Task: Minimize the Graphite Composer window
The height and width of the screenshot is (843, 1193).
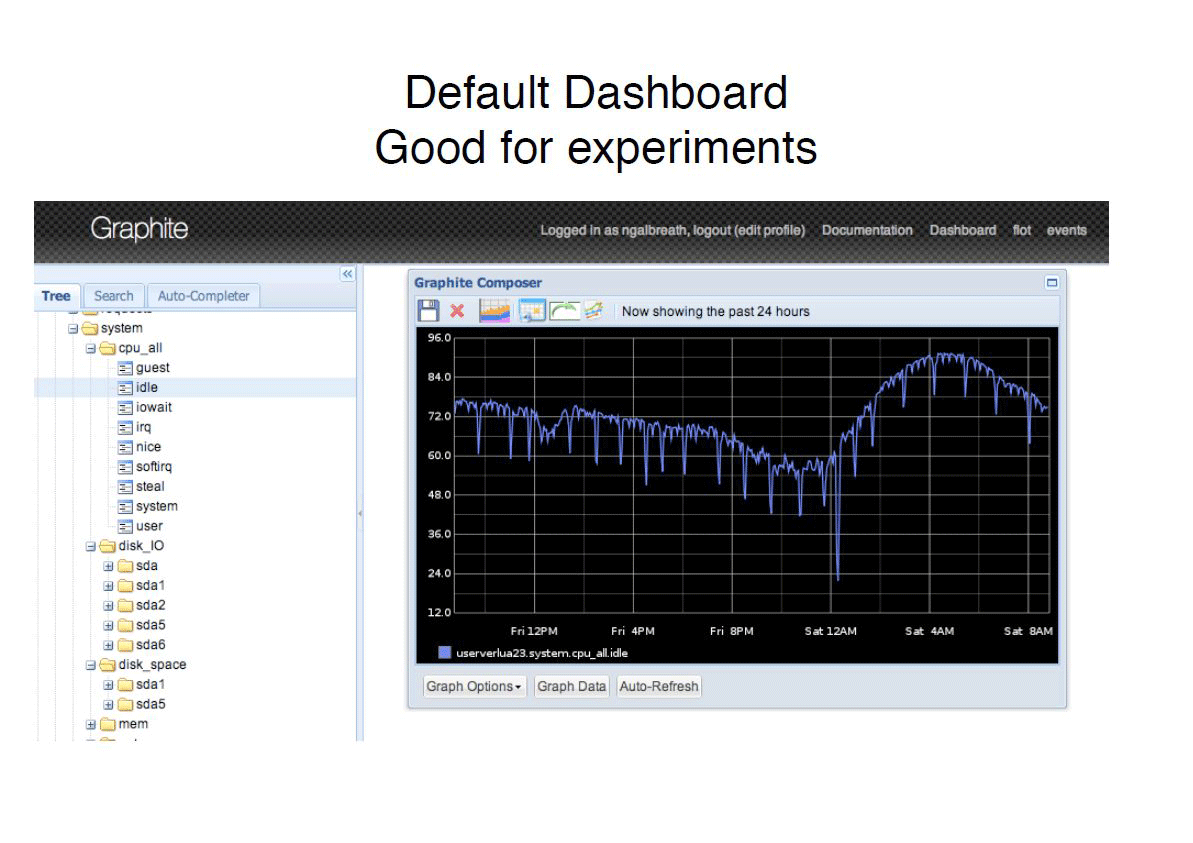Action: tap(1051, 282)
